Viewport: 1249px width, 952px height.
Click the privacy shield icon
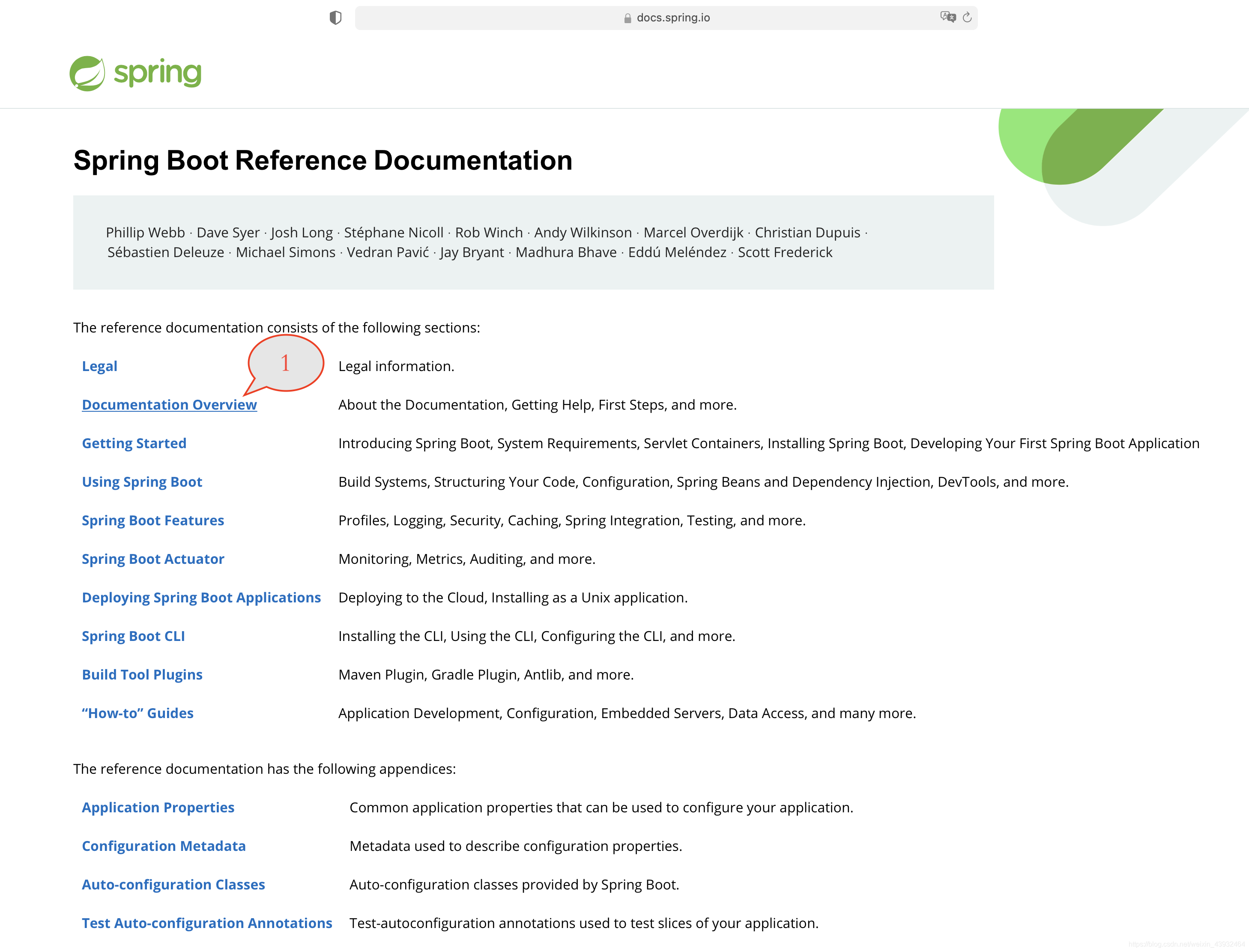[335, 18]
